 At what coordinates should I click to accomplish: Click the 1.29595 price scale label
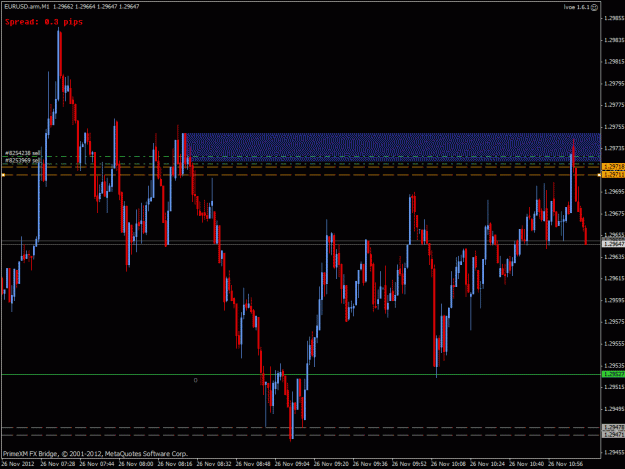pos(614,300)
